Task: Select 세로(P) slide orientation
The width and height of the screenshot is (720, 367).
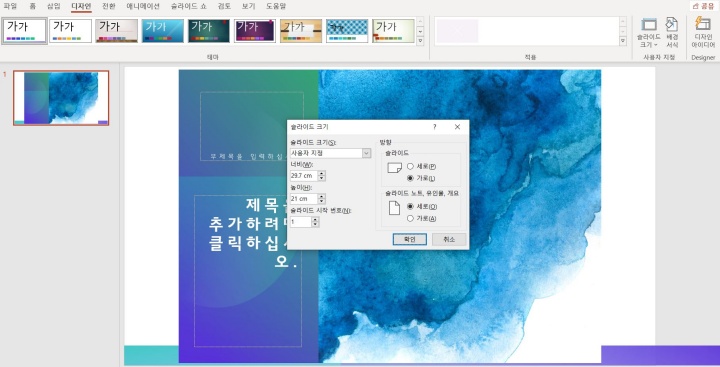Action: 422,166
